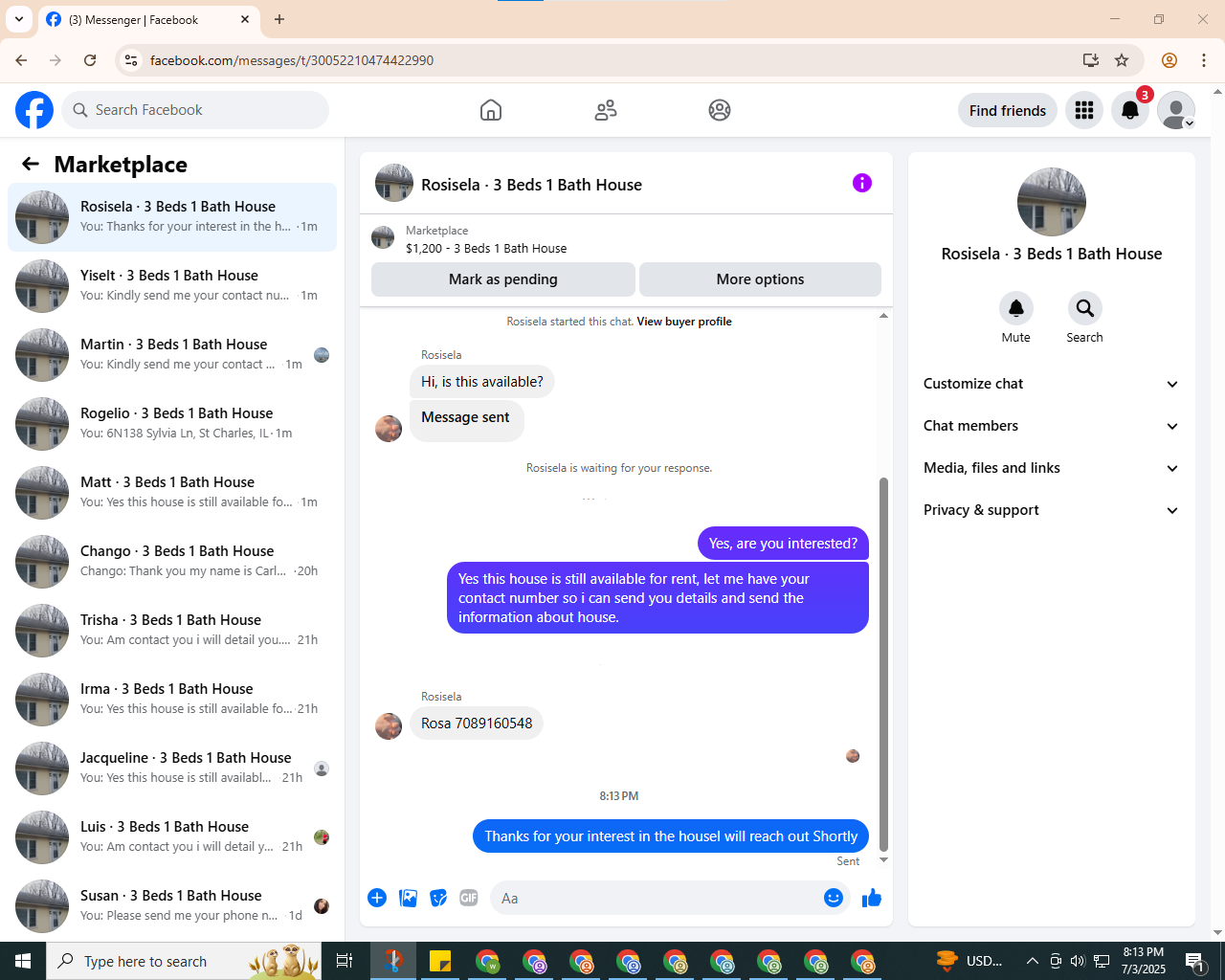Open the Groups icon in top navigation
This screenshot has height=980, width=1225.
pos(720,110)
